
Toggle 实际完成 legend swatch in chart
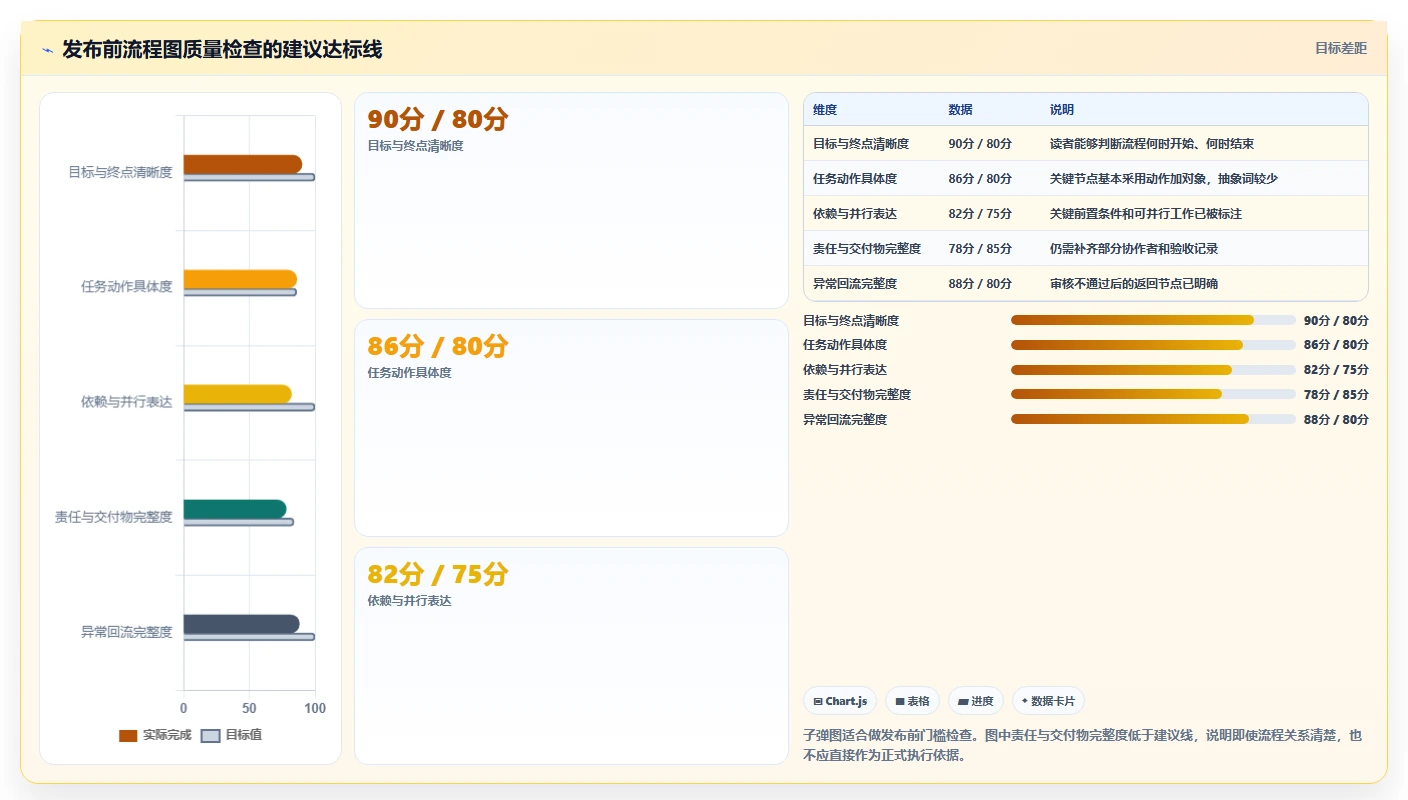128,735
